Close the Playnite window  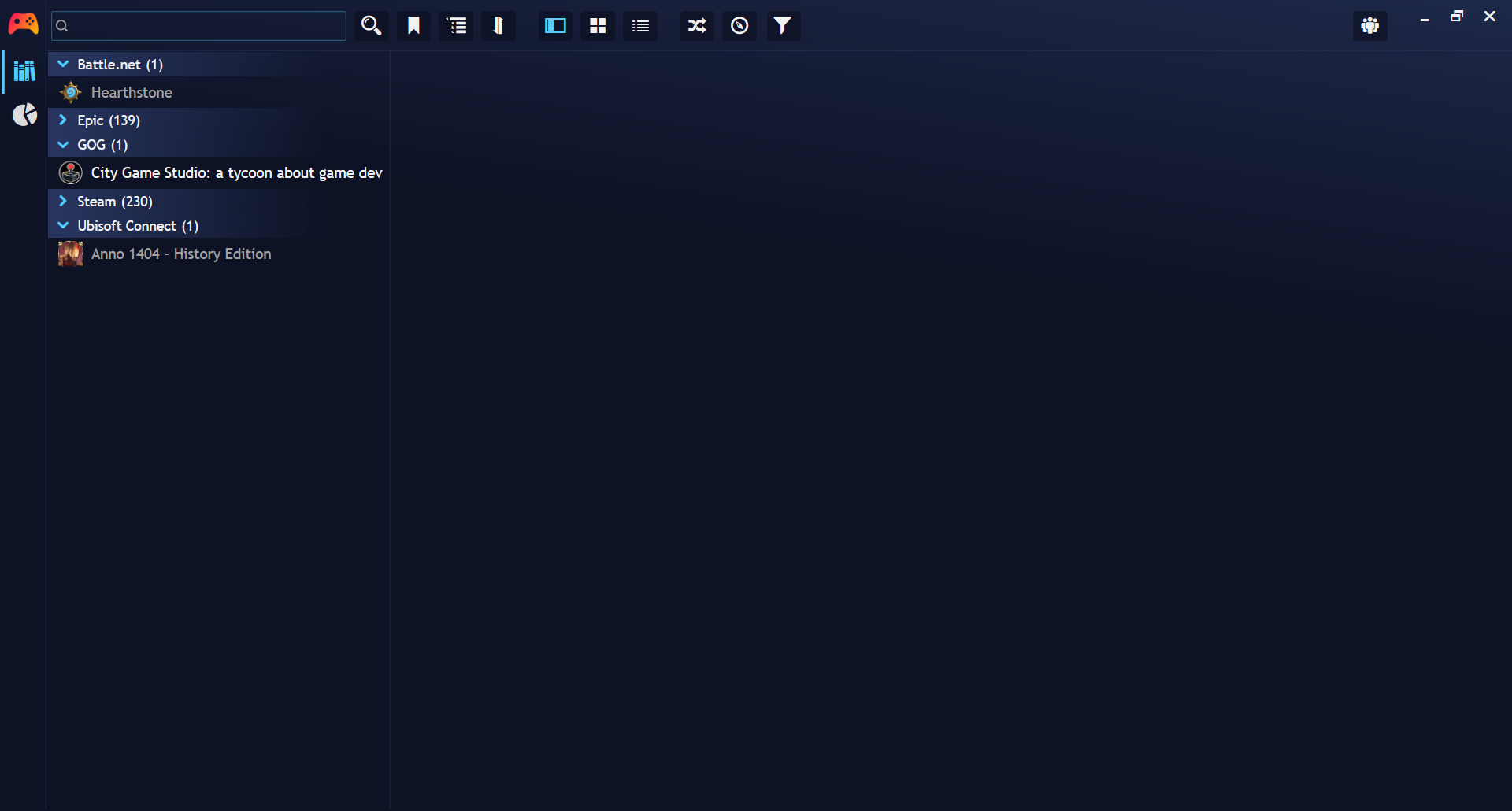1489,17
